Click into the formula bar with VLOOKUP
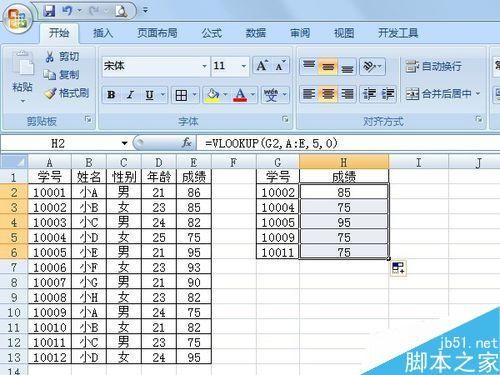The image size is (500, 375). coord(349,144)
